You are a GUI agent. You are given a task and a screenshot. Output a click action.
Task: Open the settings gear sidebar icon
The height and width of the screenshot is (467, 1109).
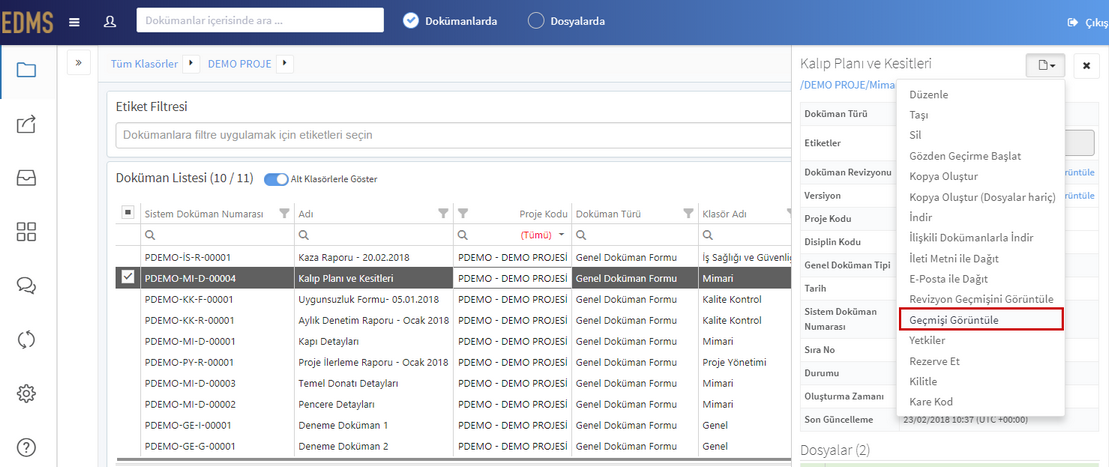(26, 393)
